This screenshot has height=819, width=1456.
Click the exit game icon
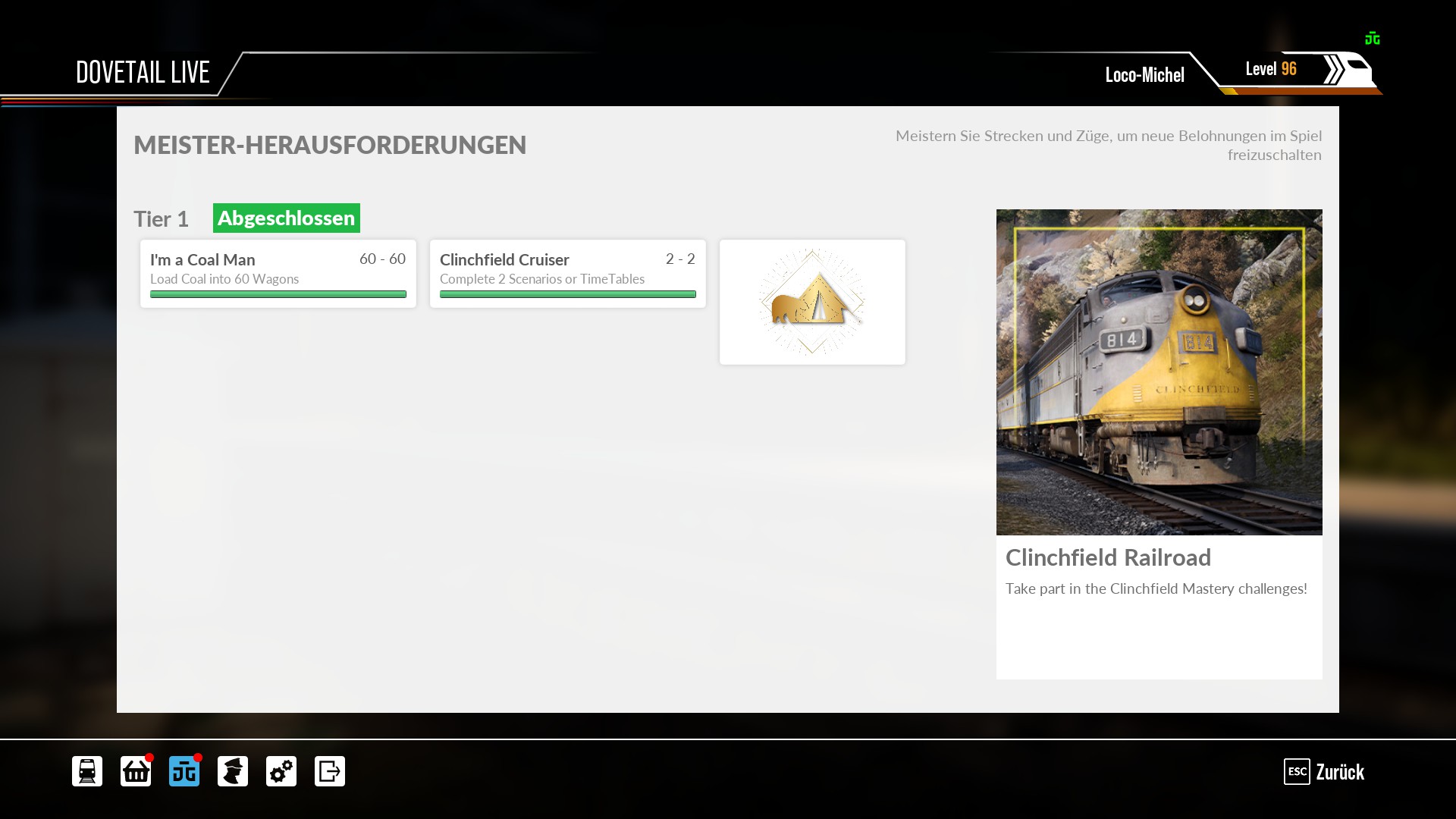330,771
